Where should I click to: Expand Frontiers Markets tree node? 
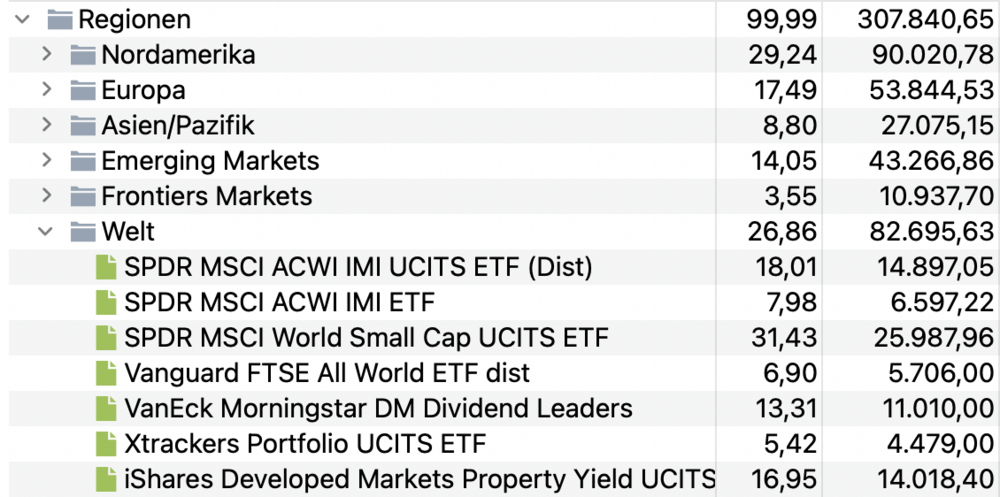tap(46, 196)
